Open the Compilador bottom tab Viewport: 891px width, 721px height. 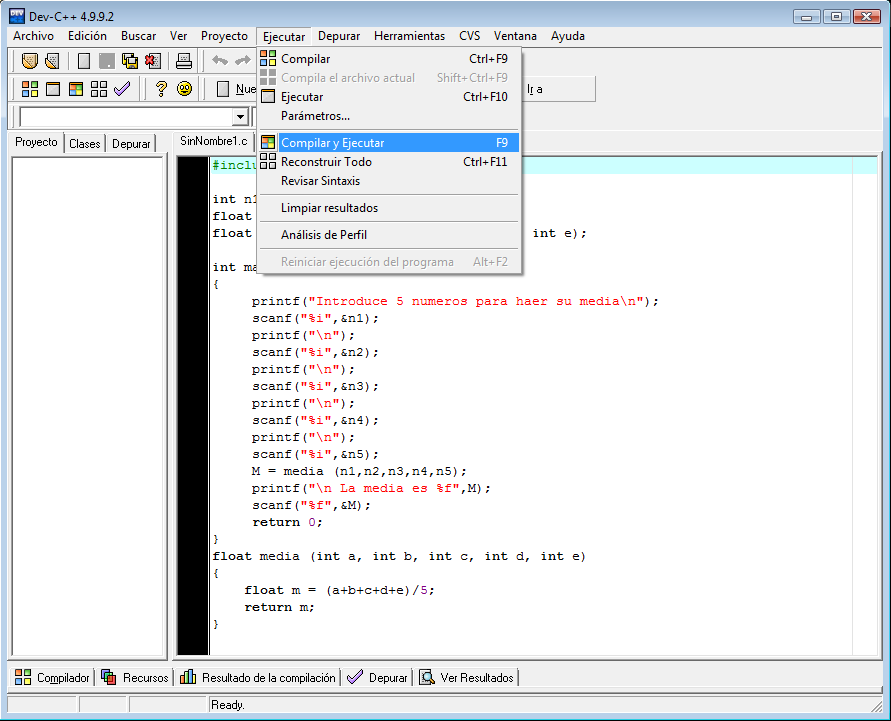click(52, 677)
